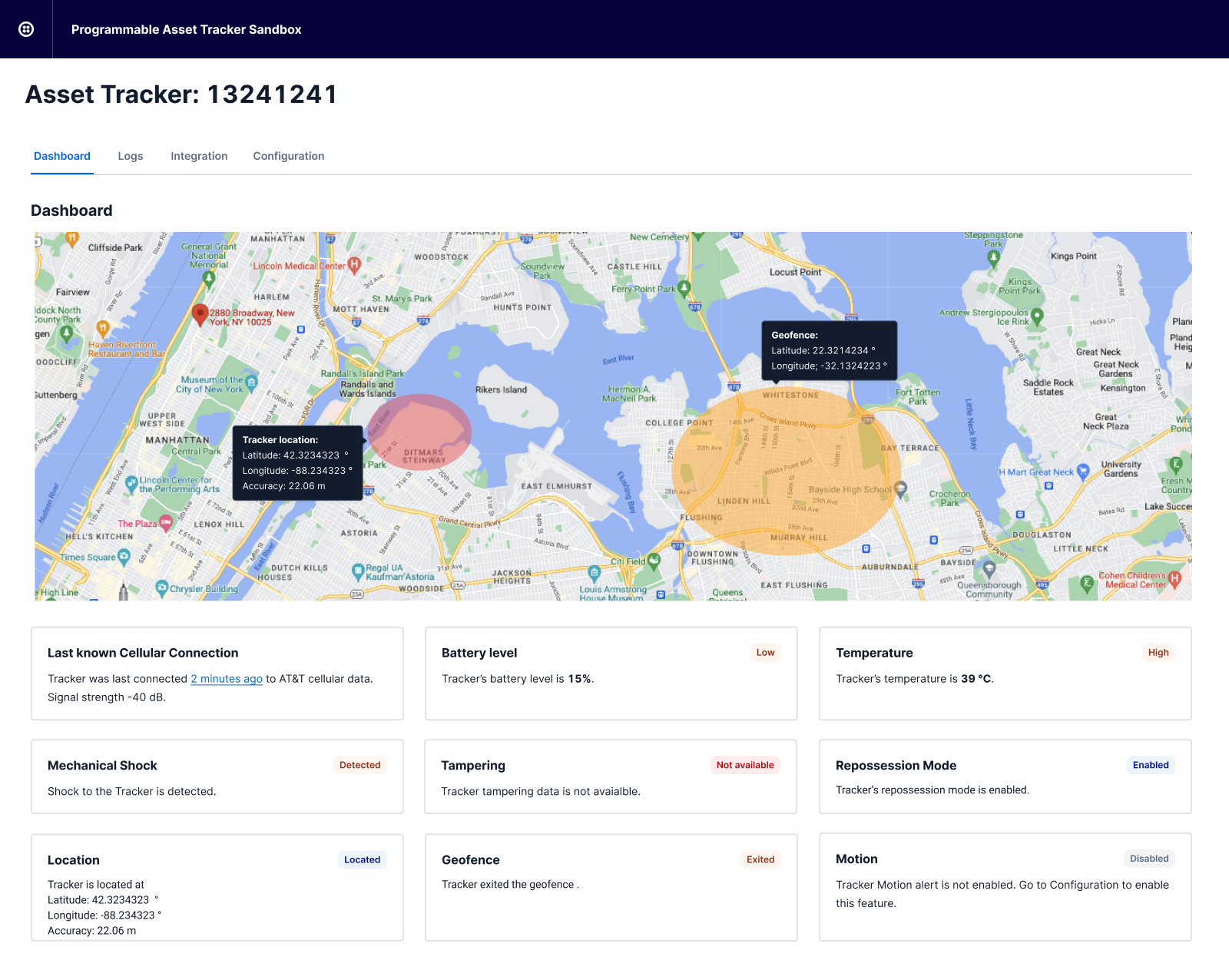Click the Chrysler Building marker icon

pos(162,588)
